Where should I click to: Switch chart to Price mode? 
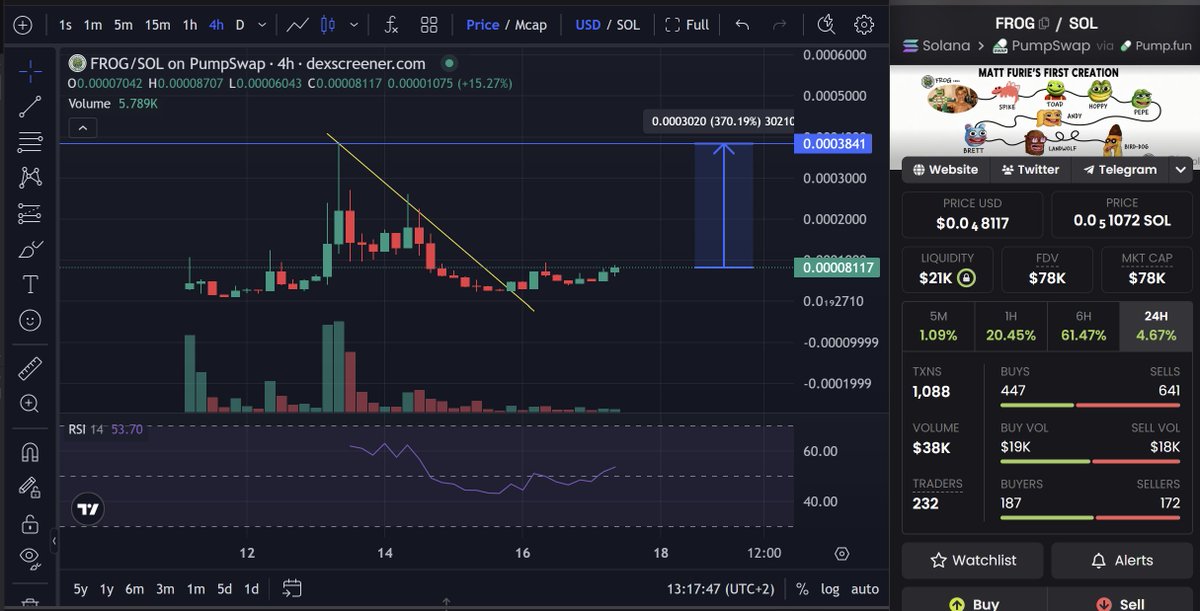click(483, 25)
